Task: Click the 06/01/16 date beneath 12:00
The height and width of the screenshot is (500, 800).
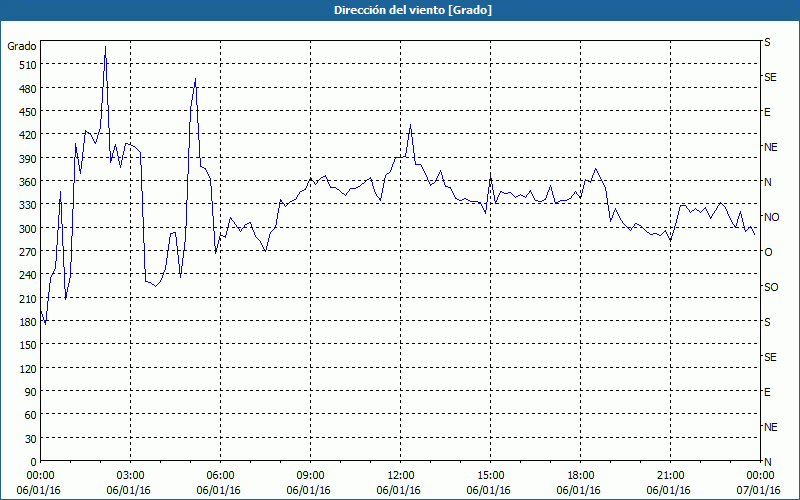Action: coord(398,490)
